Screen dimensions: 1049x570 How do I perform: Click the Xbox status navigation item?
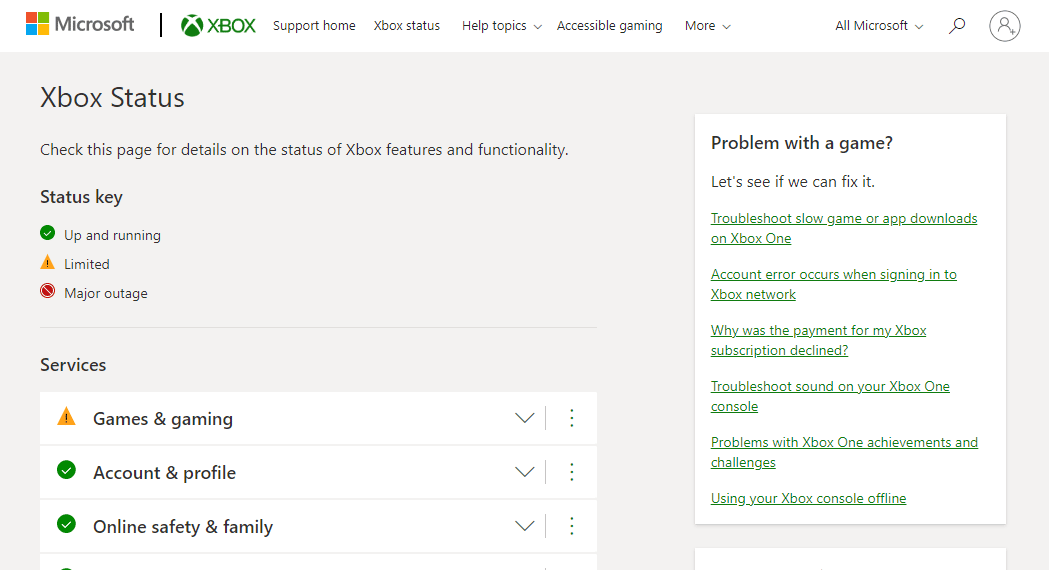tap(406, 26)
